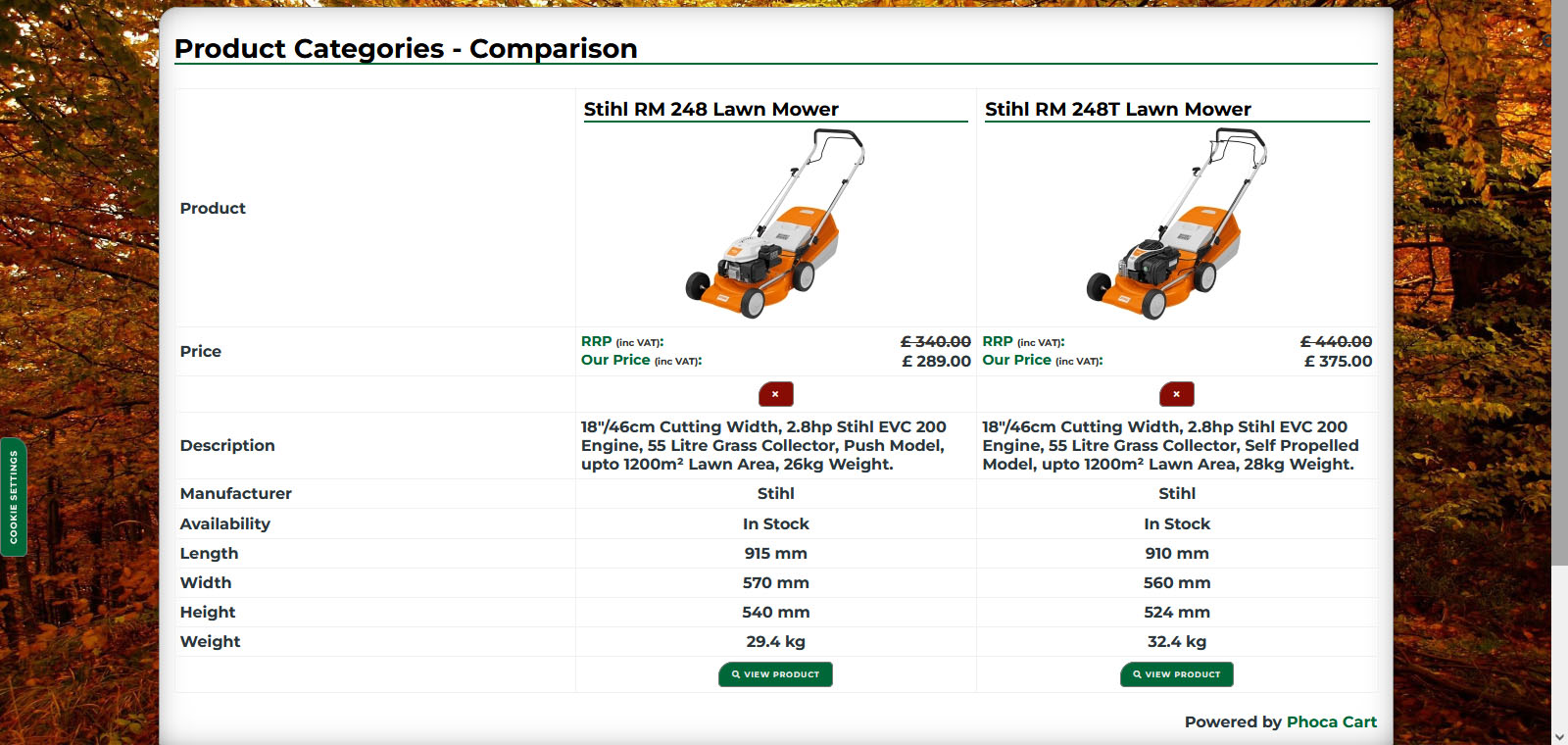Click the 524 mm height value

1176,613
